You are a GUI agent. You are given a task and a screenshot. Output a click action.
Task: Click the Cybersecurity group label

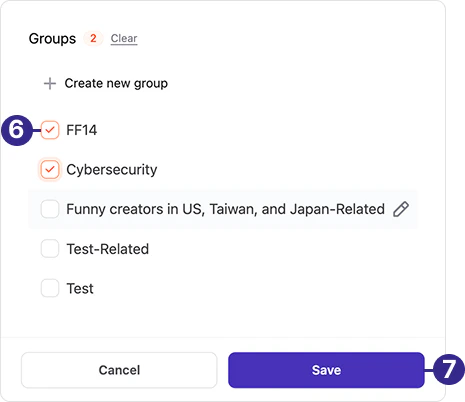tap(112, 170)
